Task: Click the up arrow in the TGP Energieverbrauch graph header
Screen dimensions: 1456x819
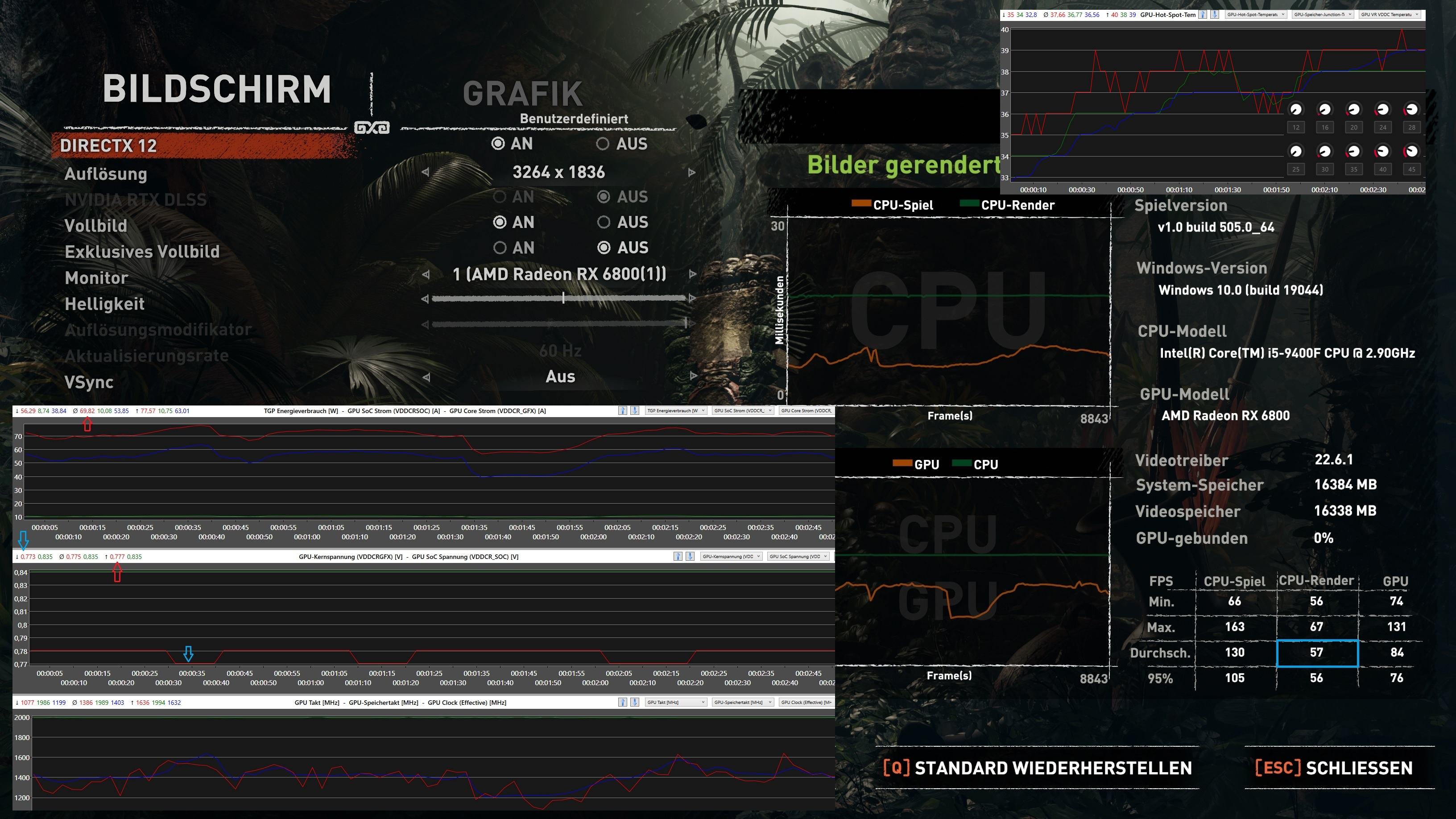Action: click(623, 410)
